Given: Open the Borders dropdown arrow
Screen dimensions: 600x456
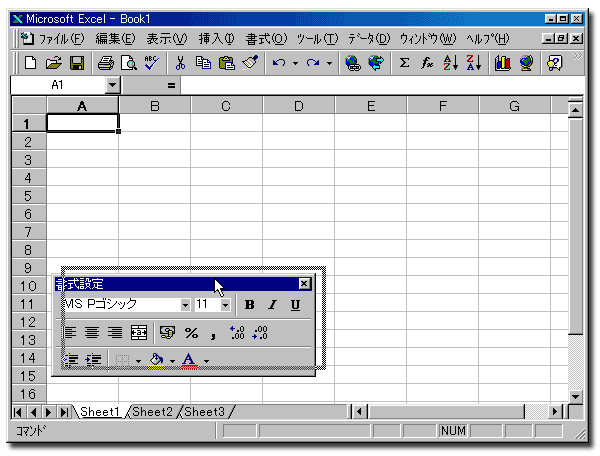Looking at the screenshot, I should 138,360.
